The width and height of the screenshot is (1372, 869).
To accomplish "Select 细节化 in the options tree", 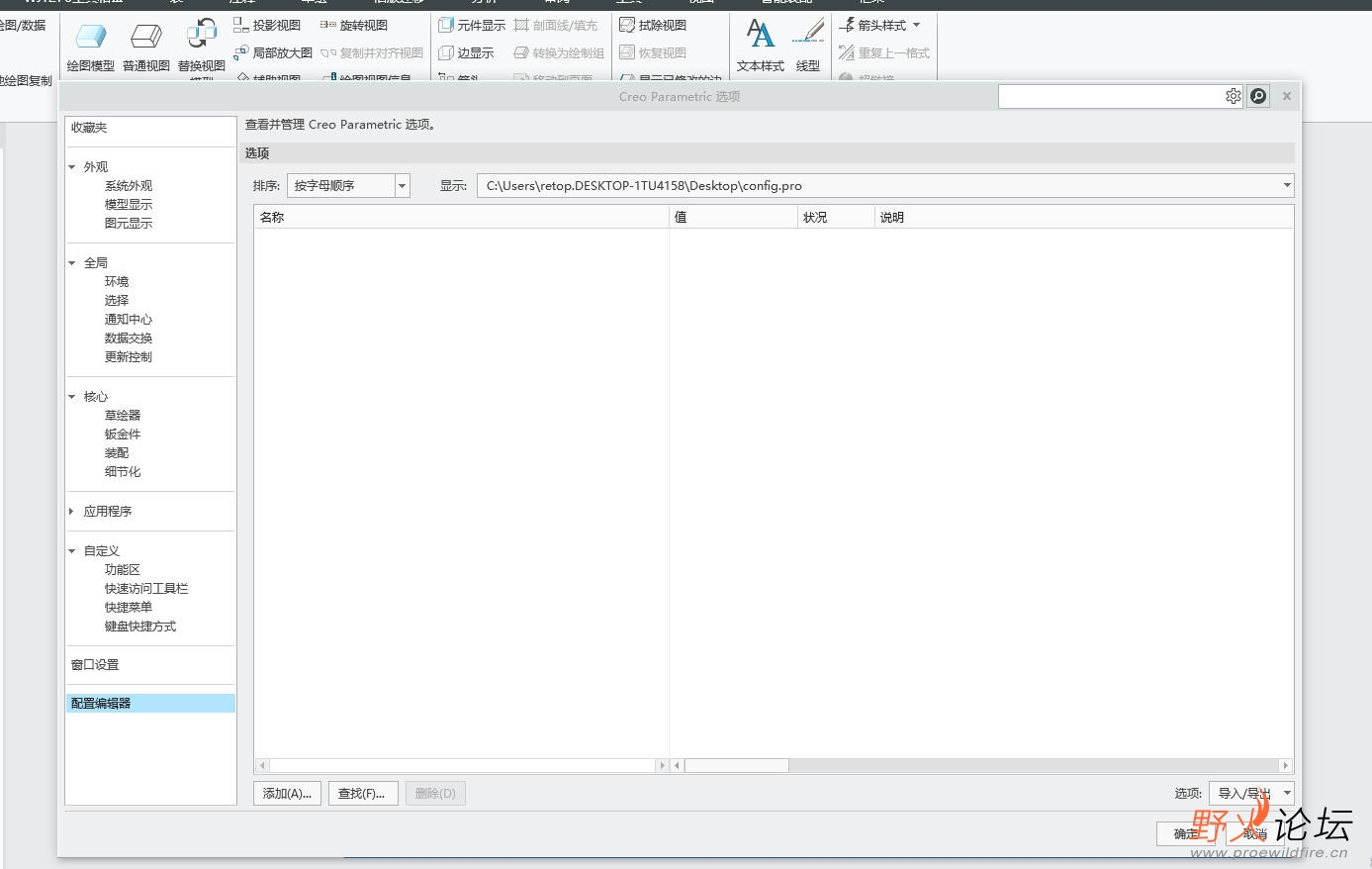I will [x=123, y=472].
